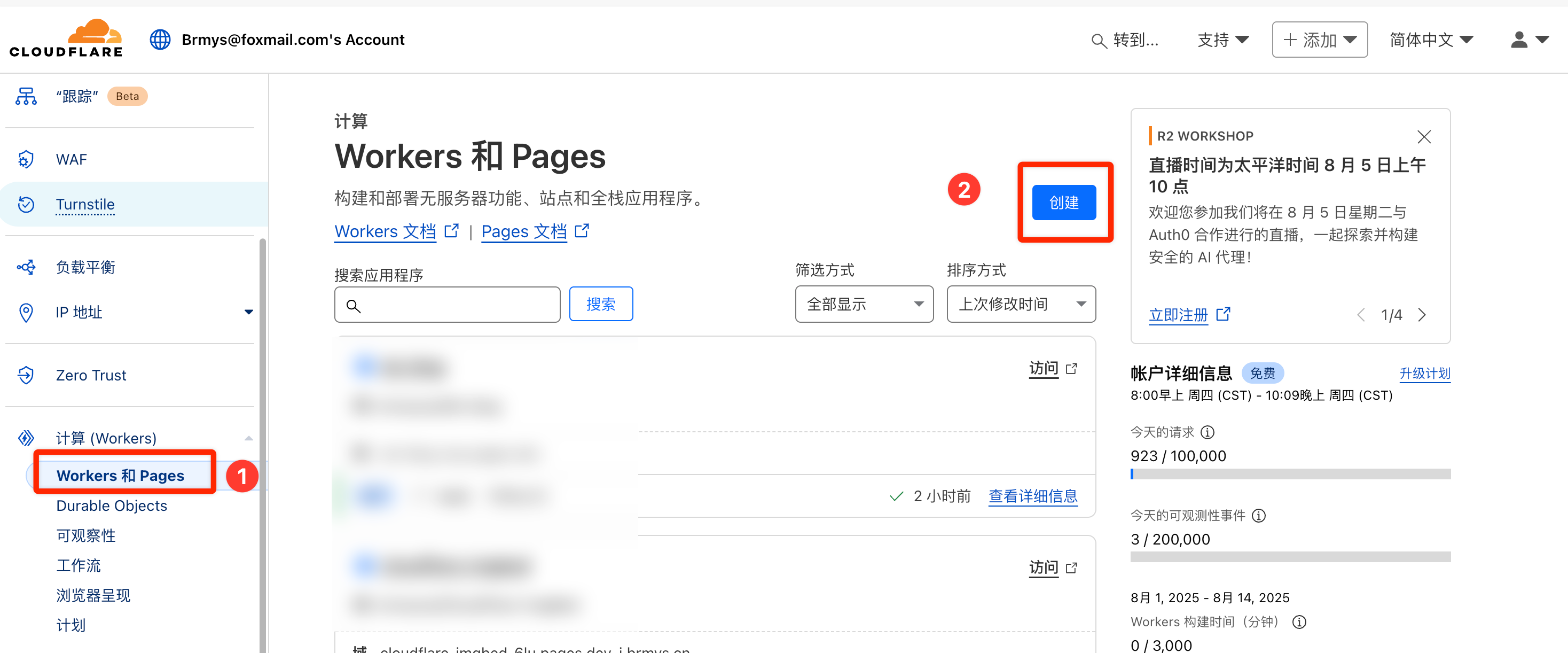Image resolution: width=1568 pixels, height=653 pixels.
Task: Click the Trace (跟踪) sidebar icon
Action: (26, 96)
